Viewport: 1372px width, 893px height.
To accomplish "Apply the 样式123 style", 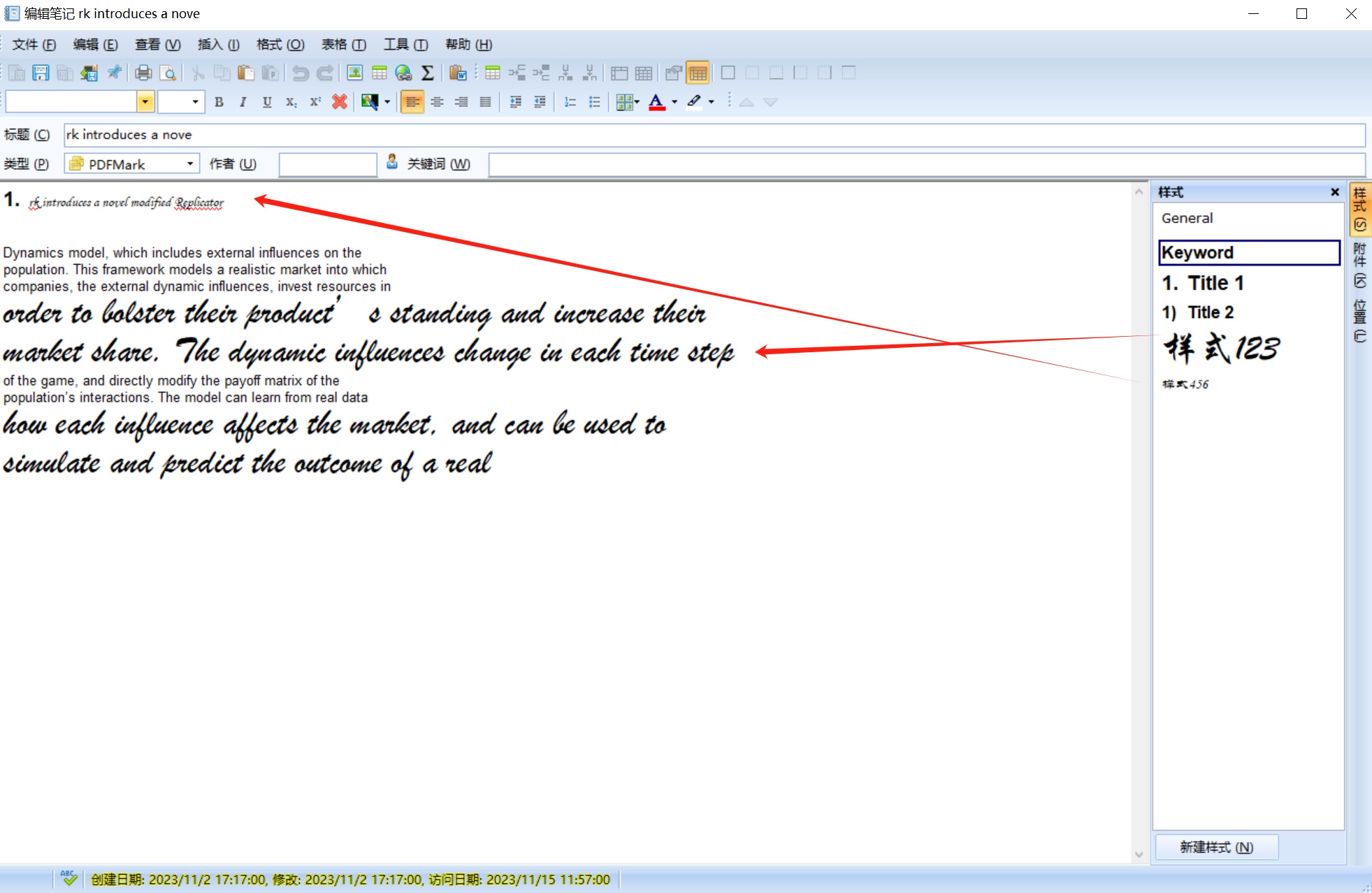I will click(1221, 348).
